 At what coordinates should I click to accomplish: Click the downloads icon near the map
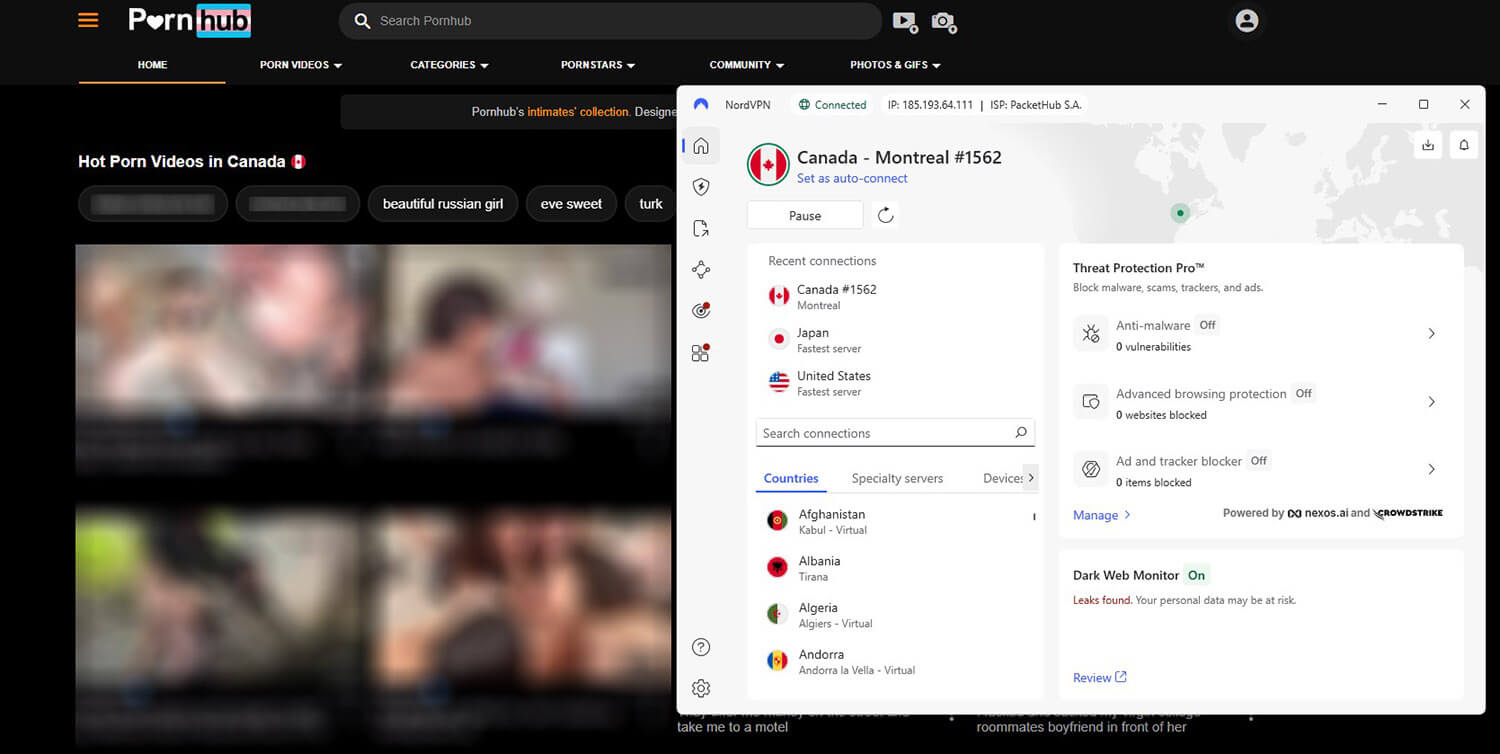[1428, 144]
